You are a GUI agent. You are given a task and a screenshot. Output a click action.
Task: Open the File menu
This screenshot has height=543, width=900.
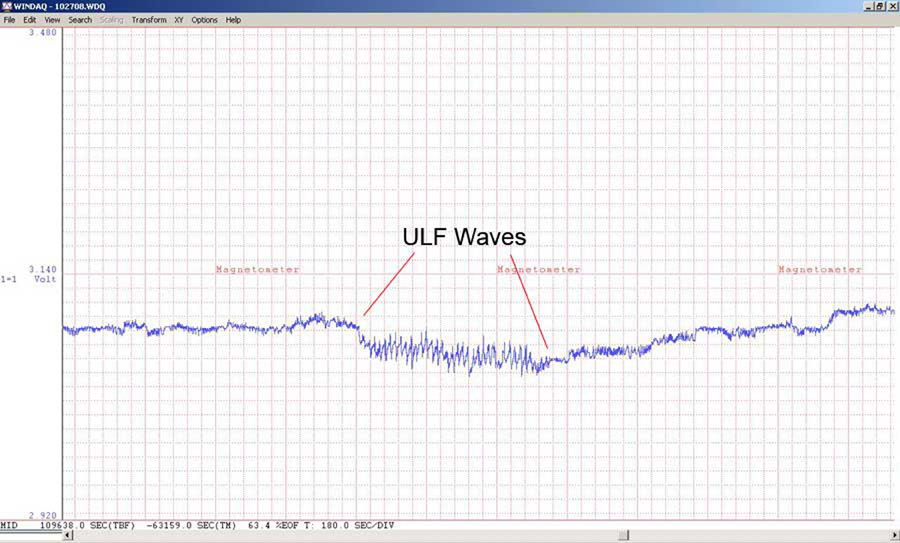[x=9, y=20]
